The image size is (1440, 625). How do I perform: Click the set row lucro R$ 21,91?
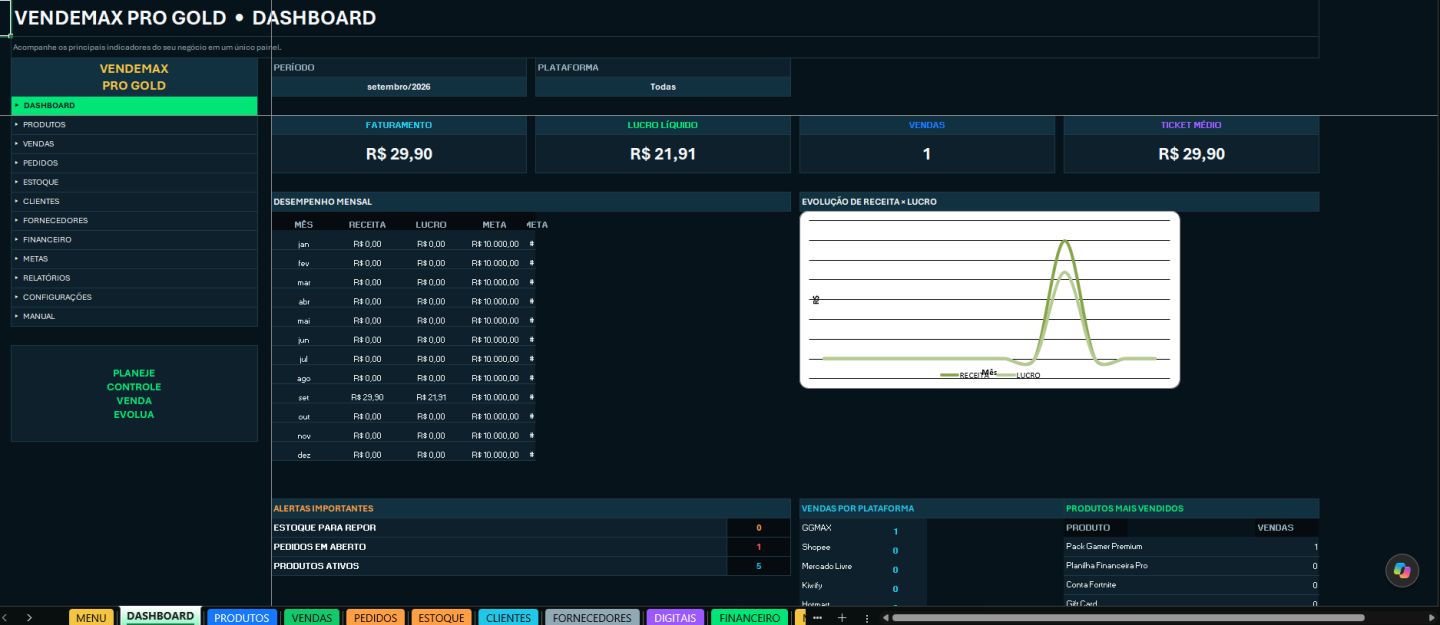(431, 397)
